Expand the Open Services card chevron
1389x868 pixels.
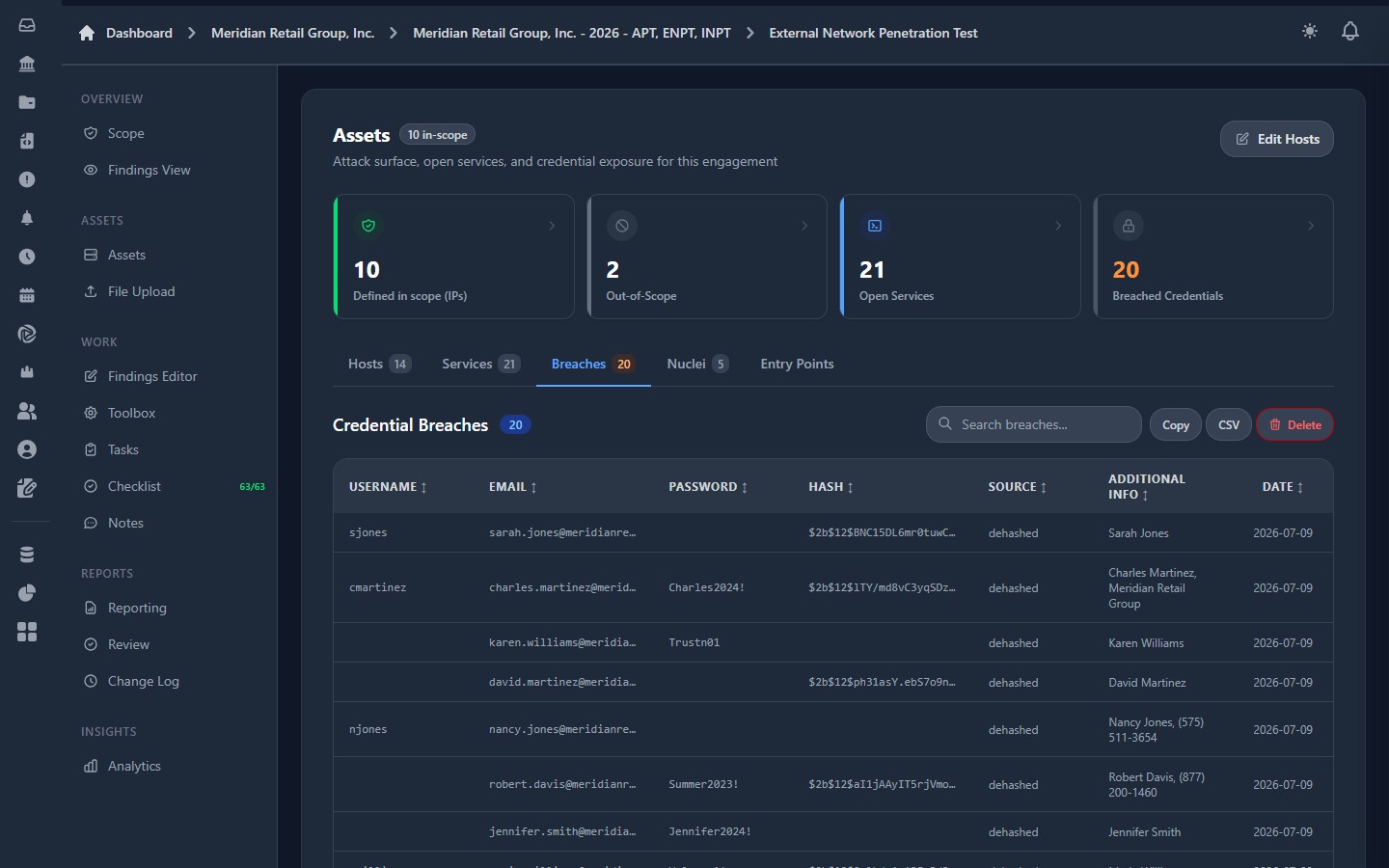[1058, 226]
